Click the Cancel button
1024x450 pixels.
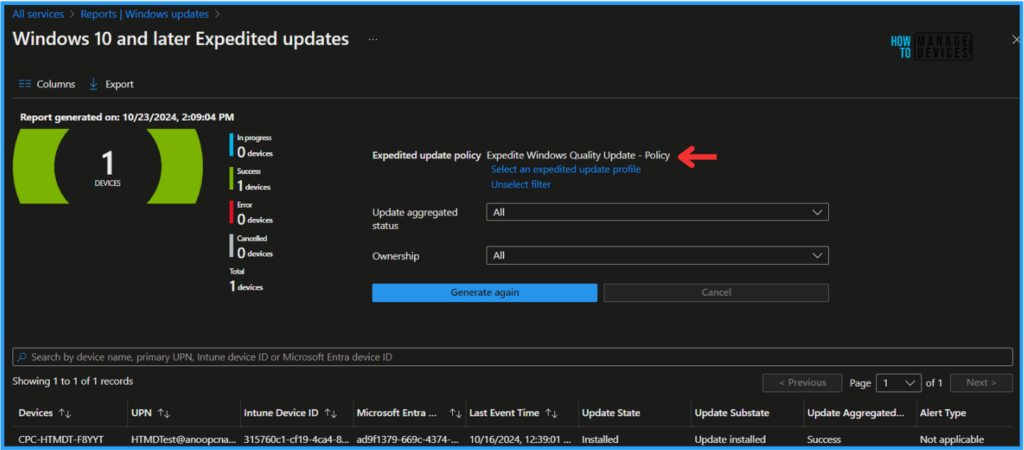[716, 293]
